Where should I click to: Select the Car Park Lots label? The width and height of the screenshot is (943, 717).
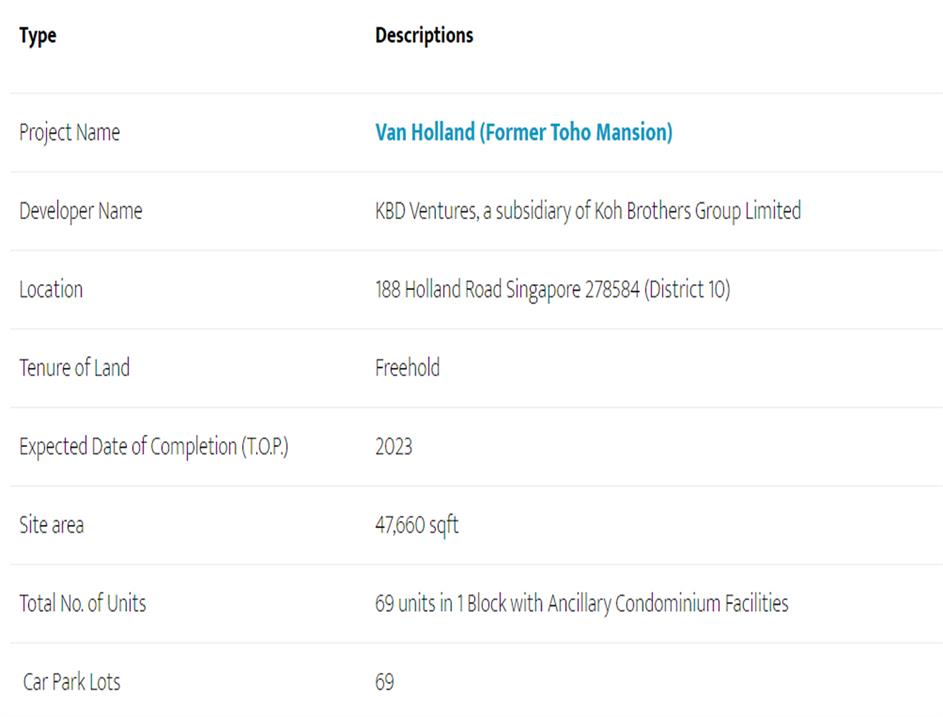click(72, 682)
